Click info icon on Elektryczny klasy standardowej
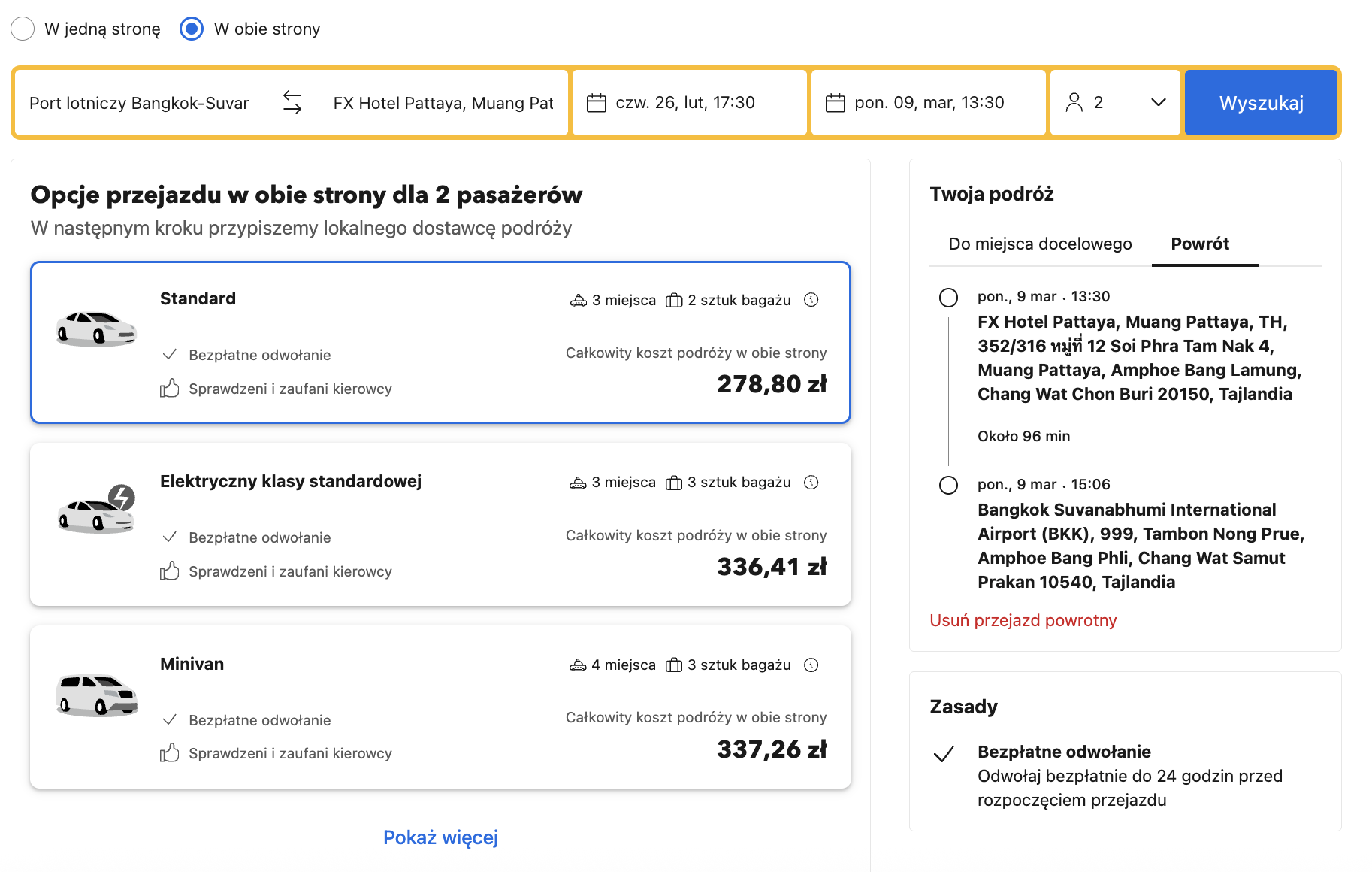The image size is (1372, 872). pyautogui.click(x=811, y=483)
